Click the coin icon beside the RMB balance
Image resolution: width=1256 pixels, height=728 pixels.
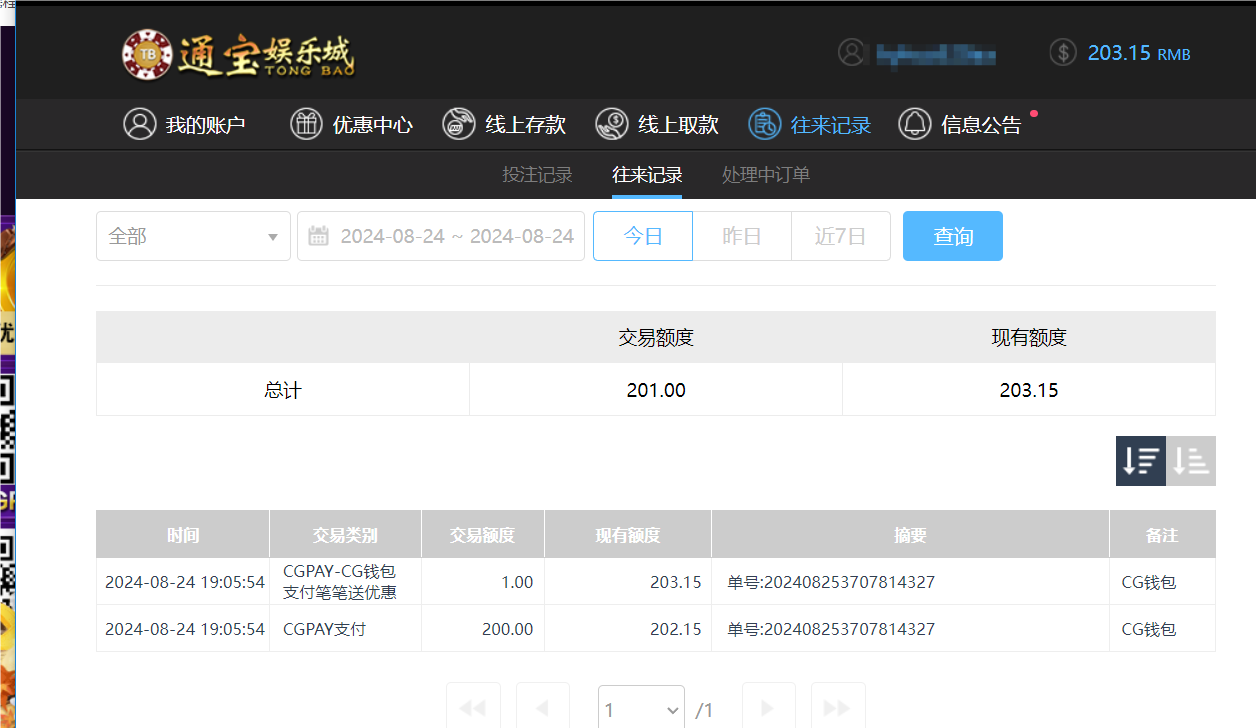[1062, 52]
